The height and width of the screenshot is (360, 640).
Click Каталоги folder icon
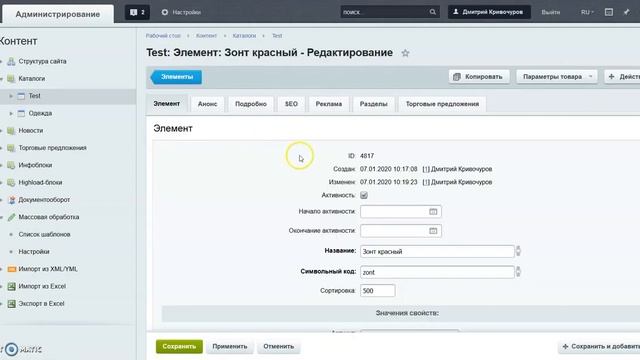click(11, 78)
